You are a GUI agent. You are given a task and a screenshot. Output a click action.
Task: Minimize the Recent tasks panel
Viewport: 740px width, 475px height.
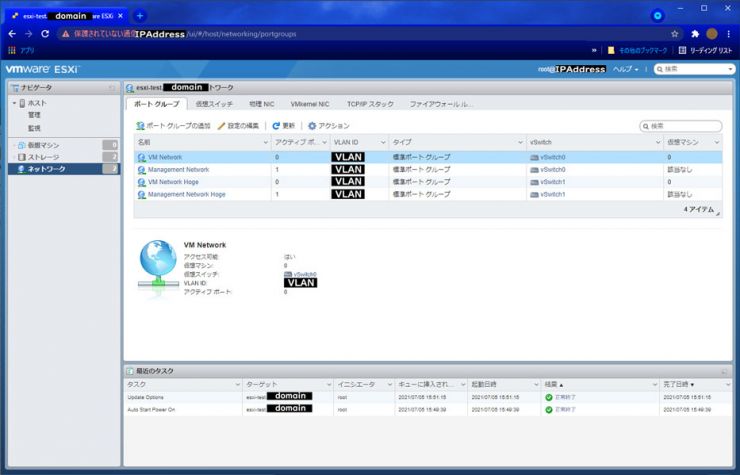[x=724, y=372]
